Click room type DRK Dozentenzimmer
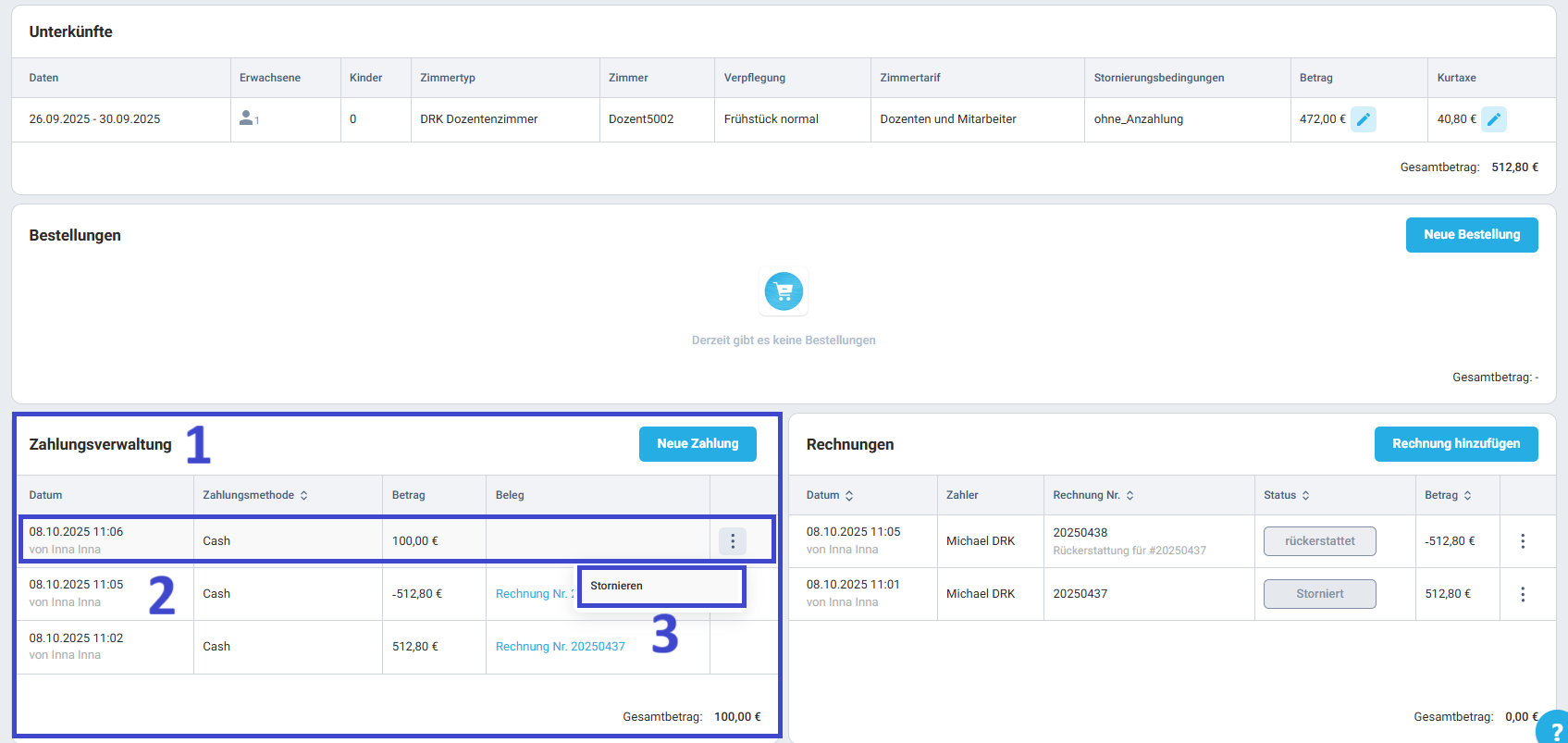This screenshot has width=1568, height=743. [x=478, y=119]
